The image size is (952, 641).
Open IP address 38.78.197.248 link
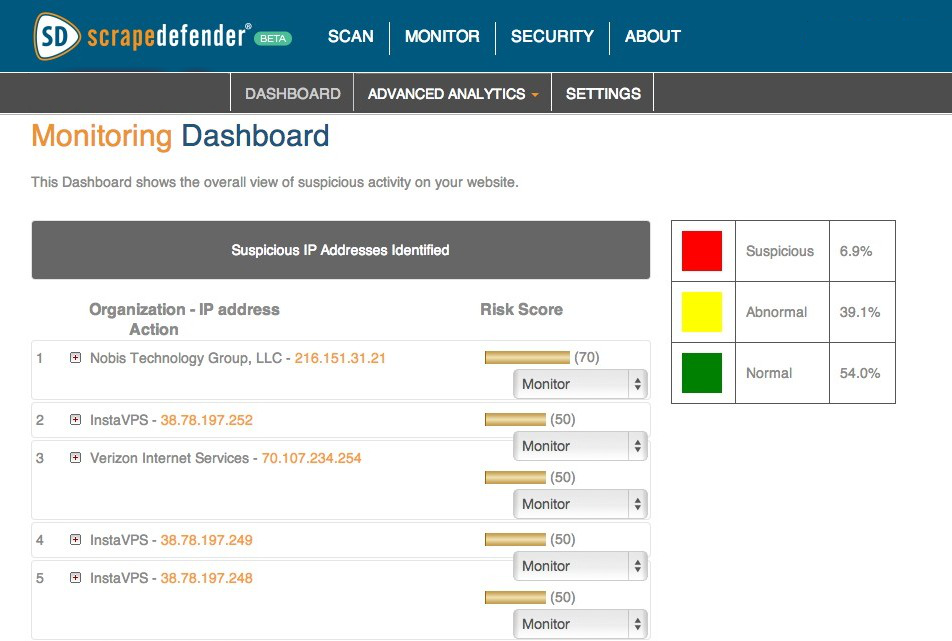pyautogui.click(x=206, y=578)
